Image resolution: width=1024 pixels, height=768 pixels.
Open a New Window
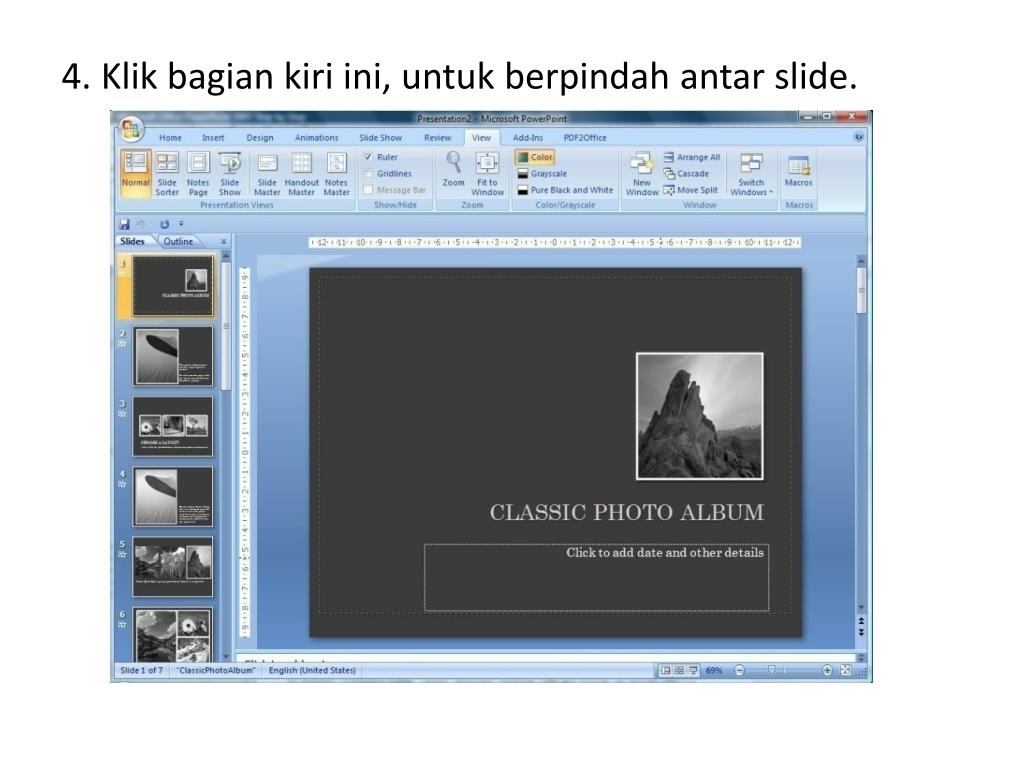(642, 174)
